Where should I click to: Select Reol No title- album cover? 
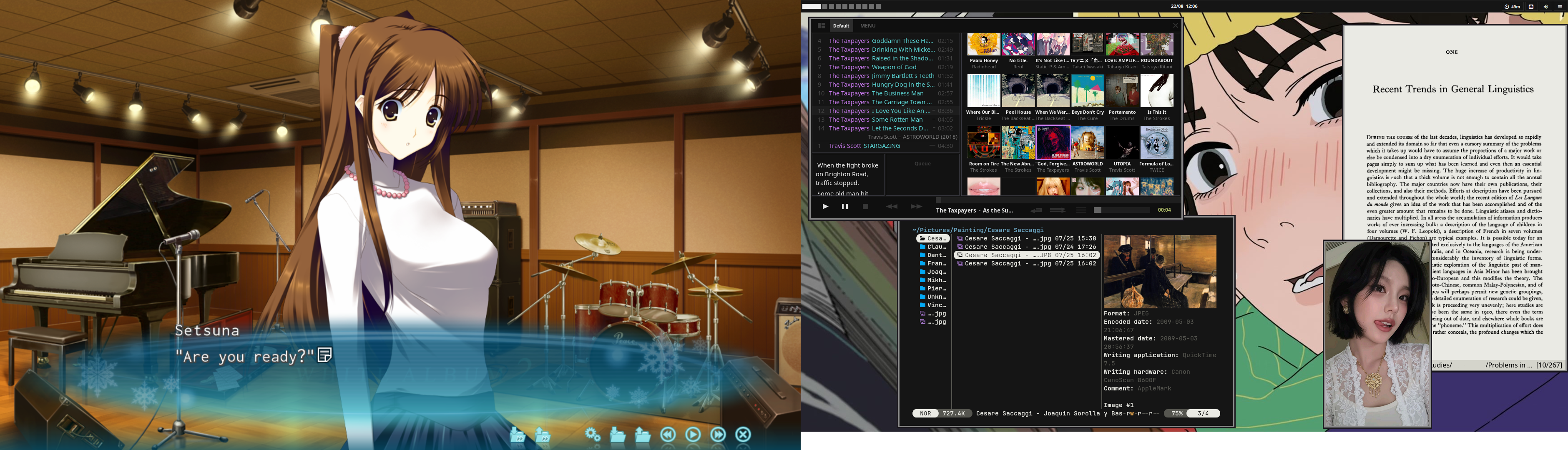1018,45
